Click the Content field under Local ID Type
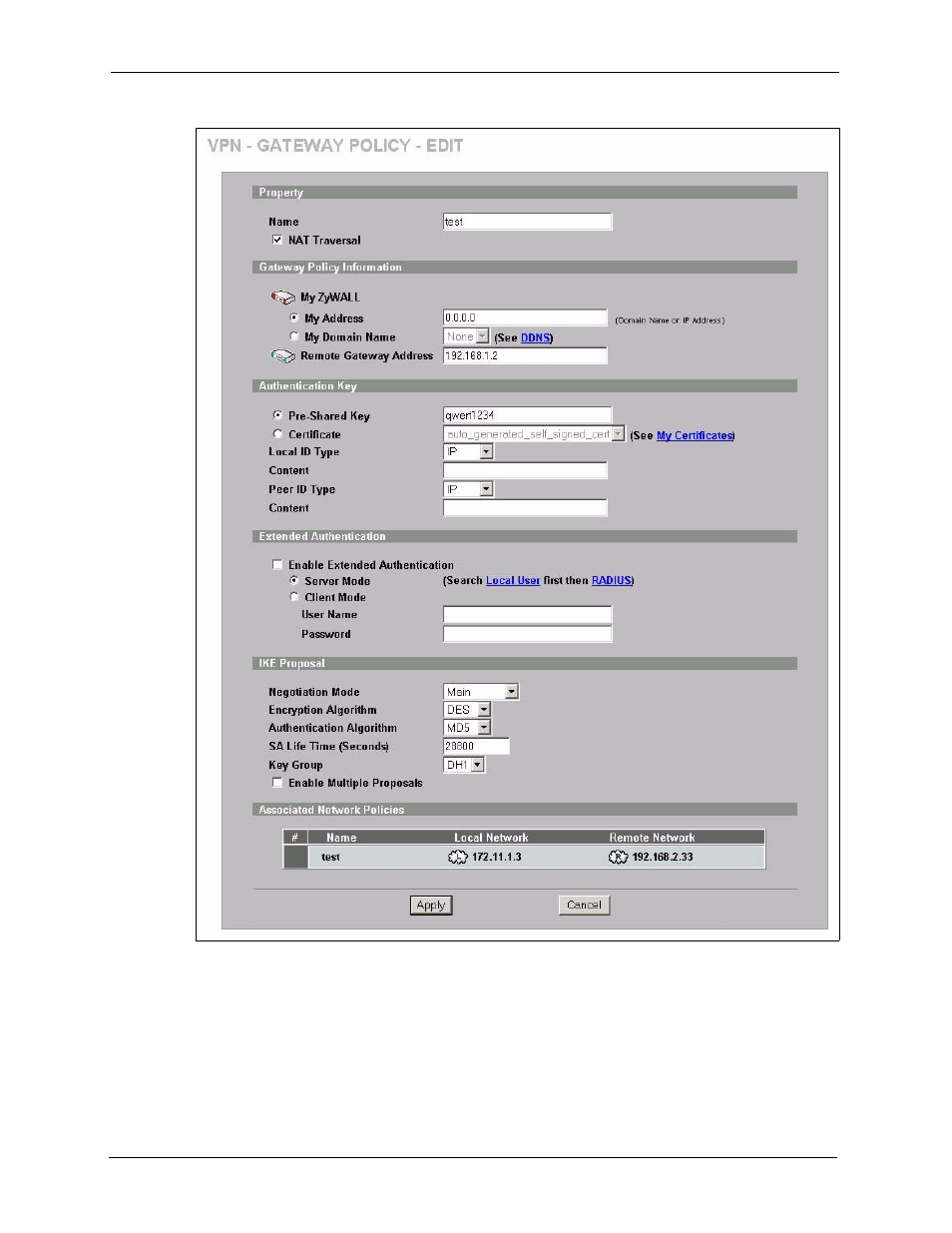 click(525, 470)
